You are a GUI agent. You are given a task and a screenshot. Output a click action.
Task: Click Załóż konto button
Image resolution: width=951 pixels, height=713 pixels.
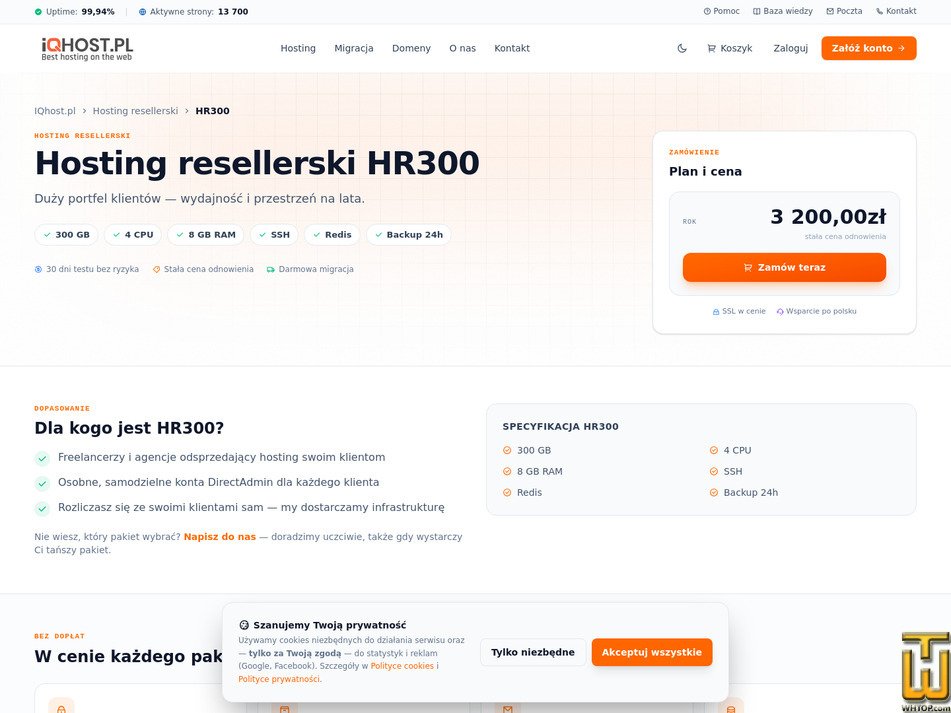pos(869,49)
